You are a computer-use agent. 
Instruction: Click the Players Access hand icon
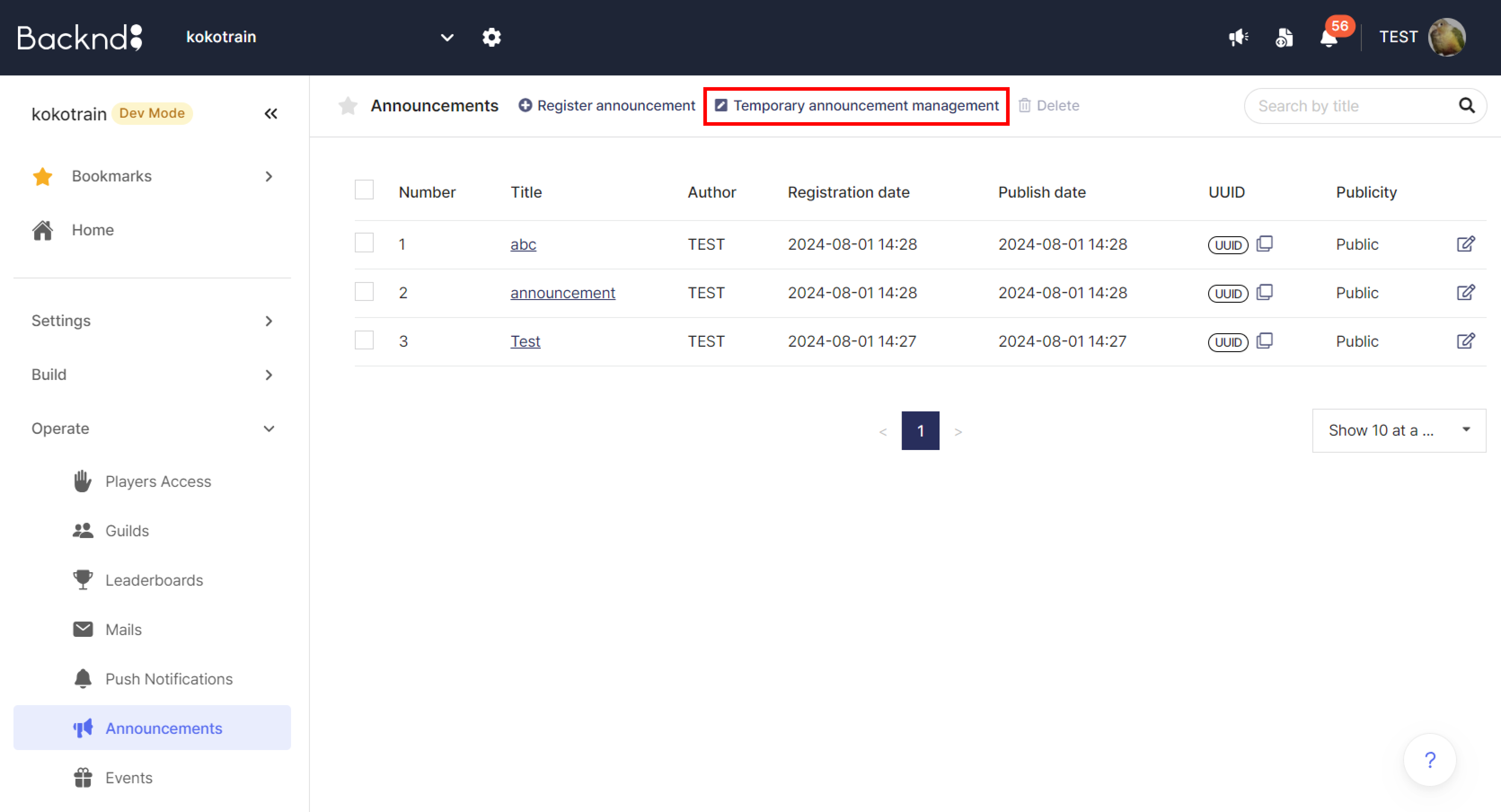(x=82, y=481)
